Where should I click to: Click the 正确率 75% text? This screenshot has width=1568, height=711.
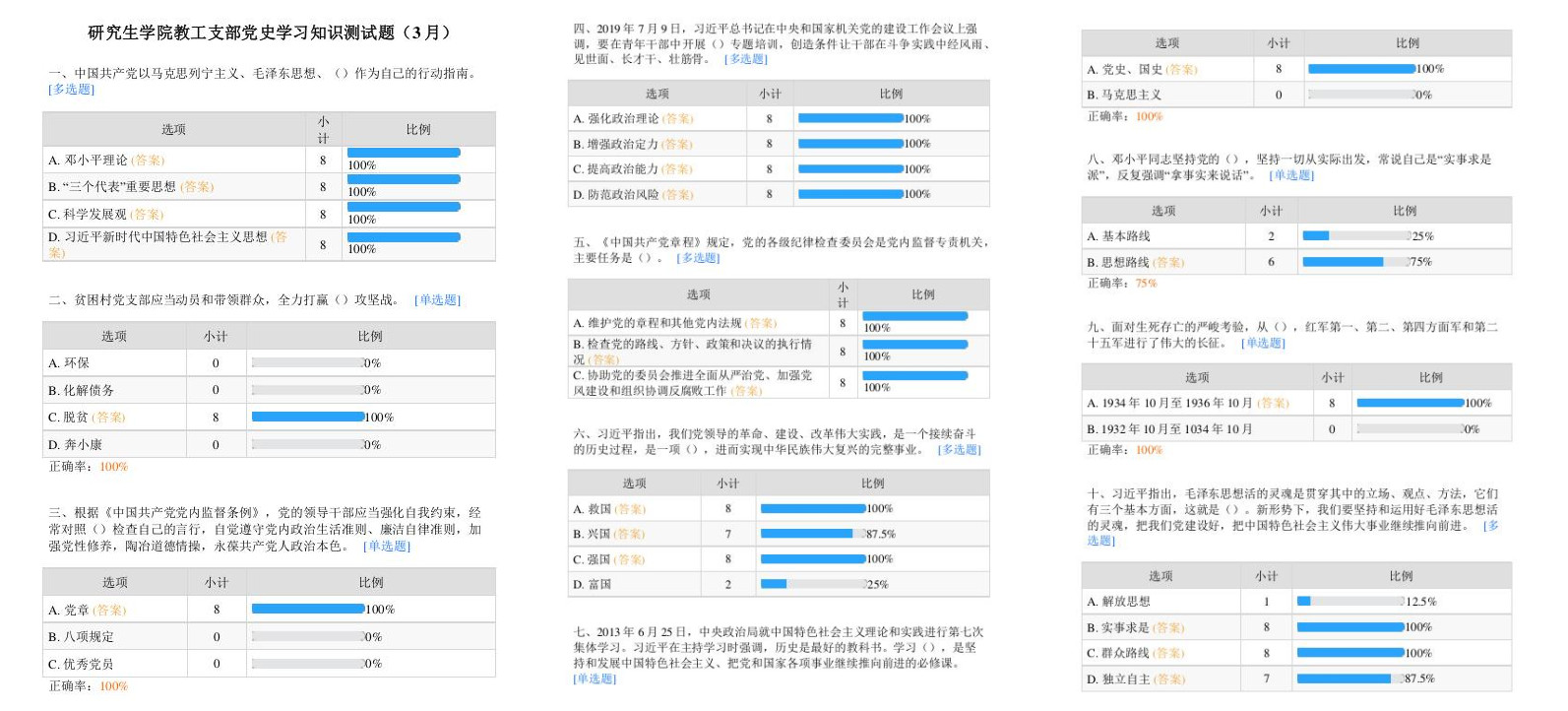pos(1122,284)
